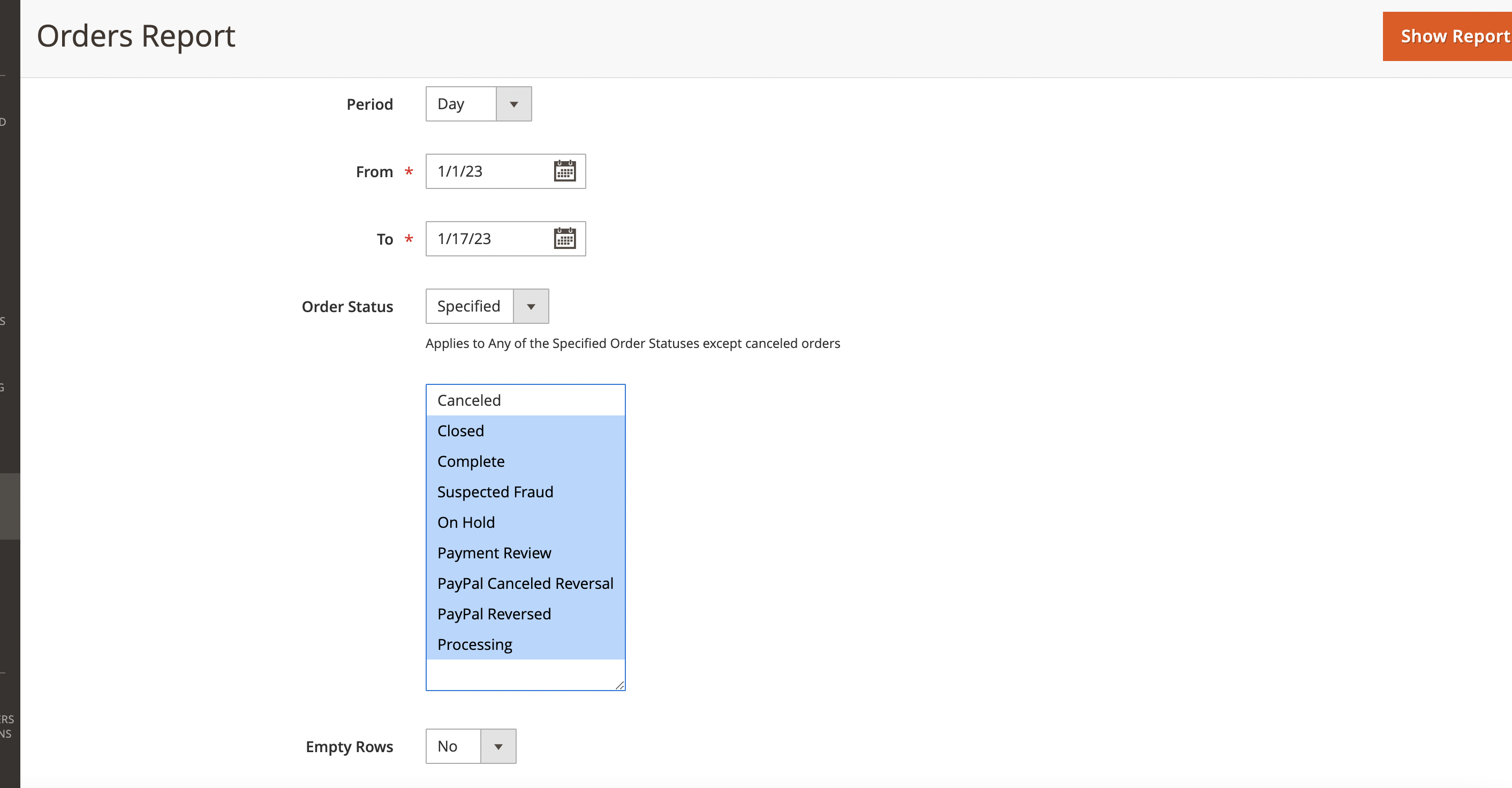Screen dimensions: 1512x788
Task: Deselect the On Hold status
Action: [x=465, y=521]
